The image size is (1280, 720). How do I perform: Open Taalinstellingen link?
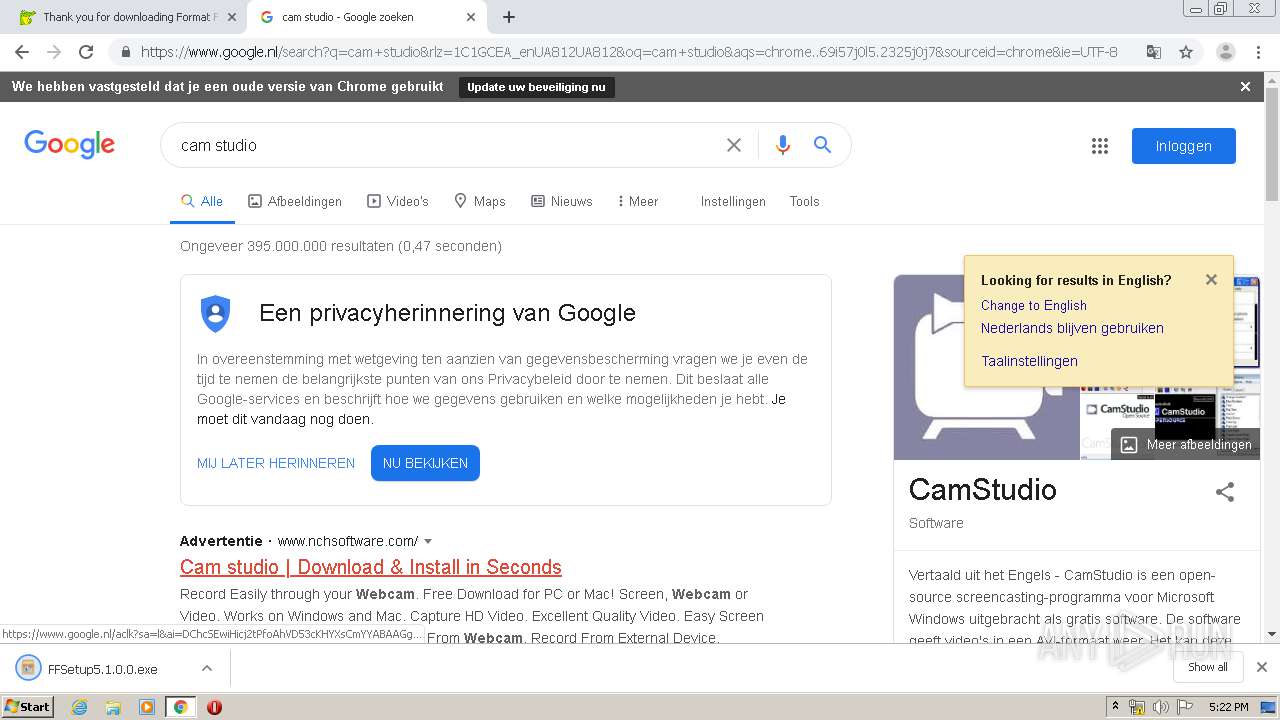pos(1029,361)
